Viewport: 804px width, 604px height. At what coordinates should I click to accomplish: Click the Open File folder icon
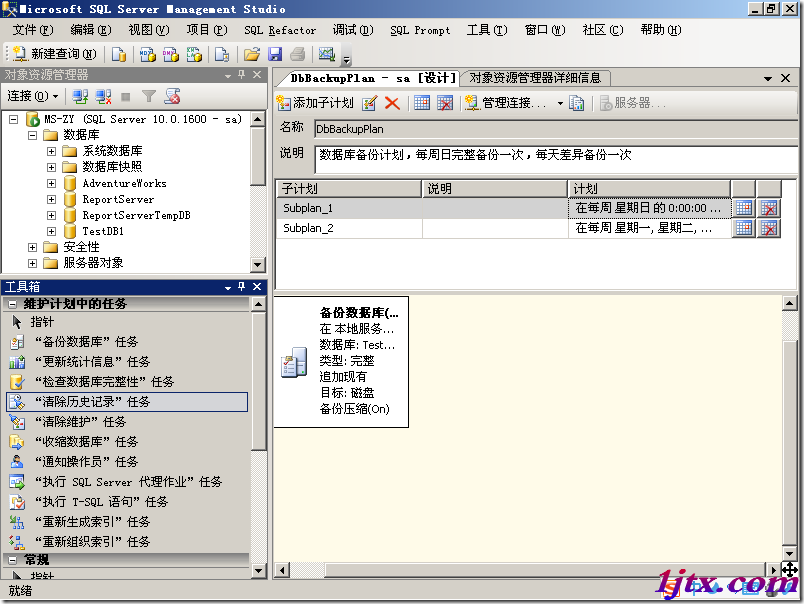click(x=252, y=54)
